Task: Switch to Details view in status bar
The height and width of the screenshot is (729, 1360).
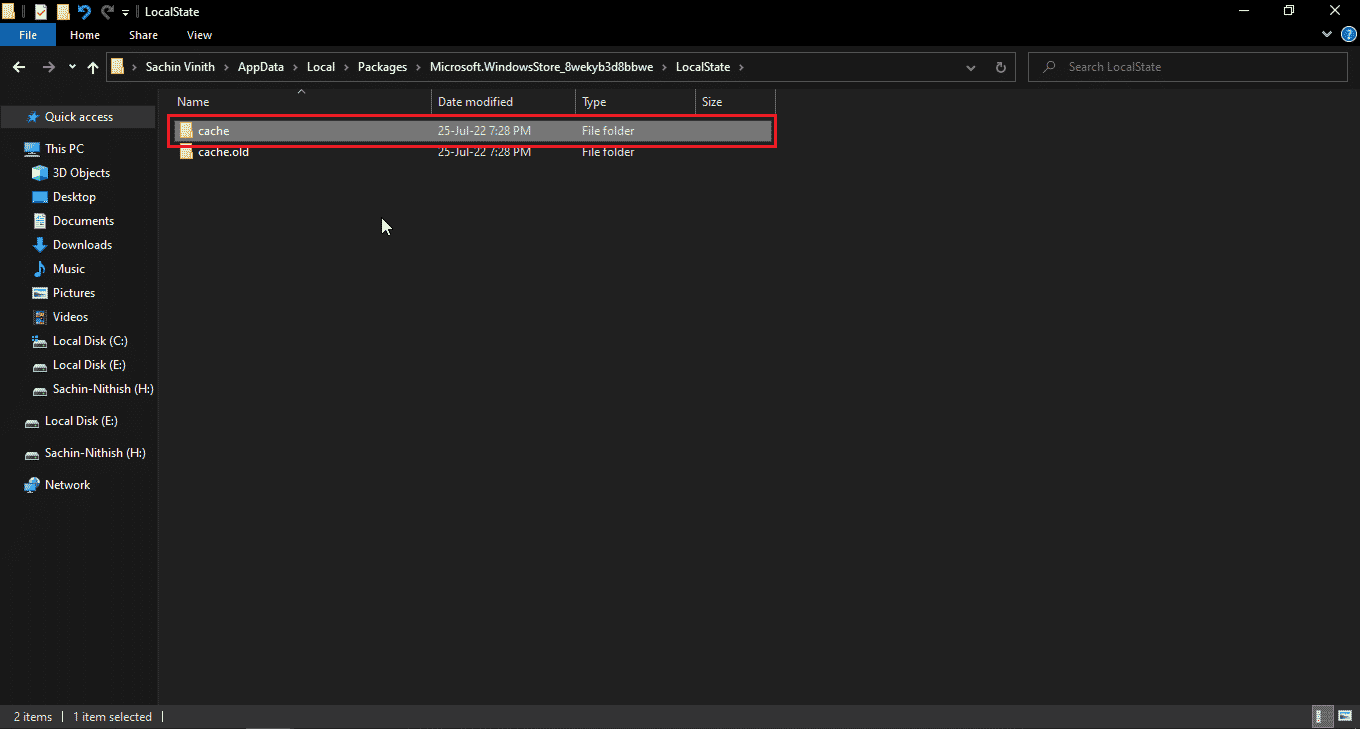Action: (1323, 716)
